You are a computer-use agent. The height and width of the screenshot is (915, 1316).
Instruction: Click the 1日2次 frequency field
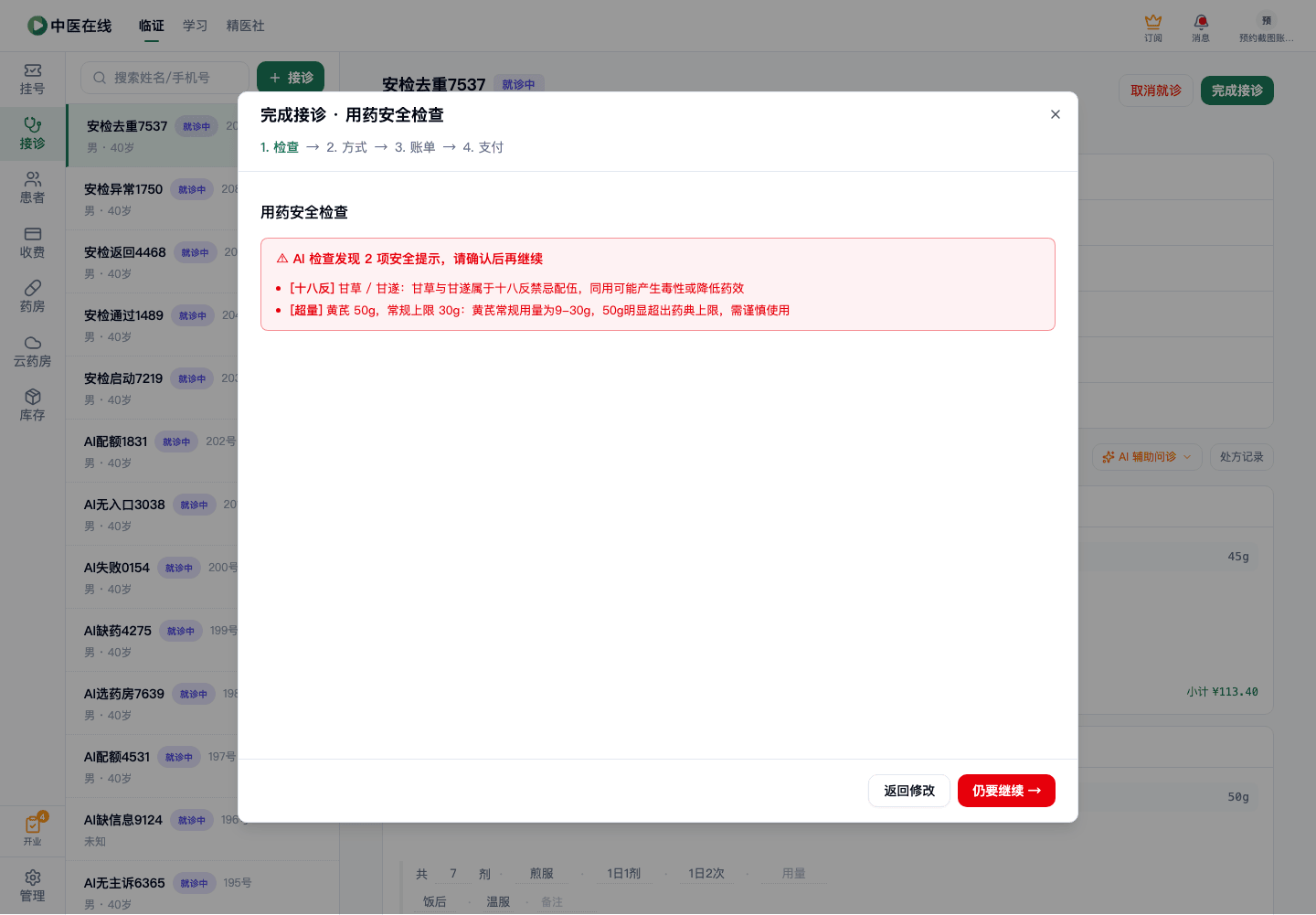click(x=706, y=874)
